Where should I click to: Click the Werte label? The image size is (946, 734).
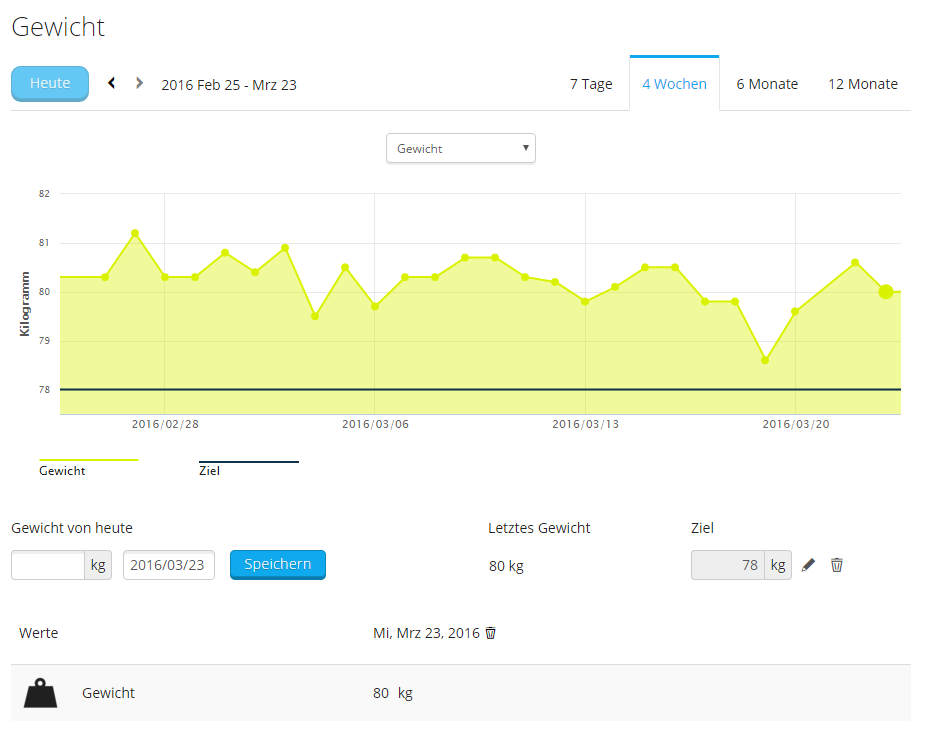[x=39, y=633]
